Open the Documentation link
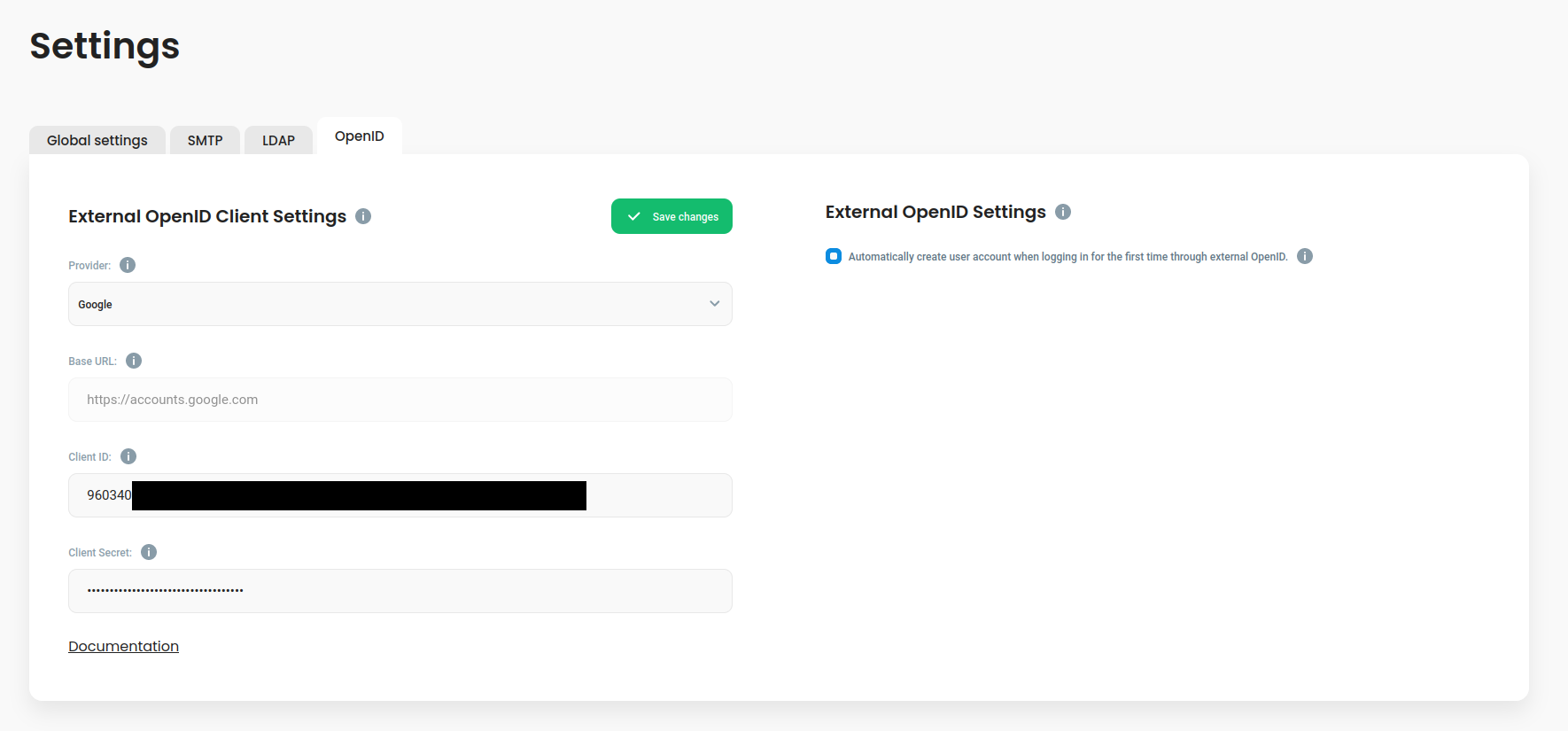This screenshot has height=731, width=1568. pos(123,646)
